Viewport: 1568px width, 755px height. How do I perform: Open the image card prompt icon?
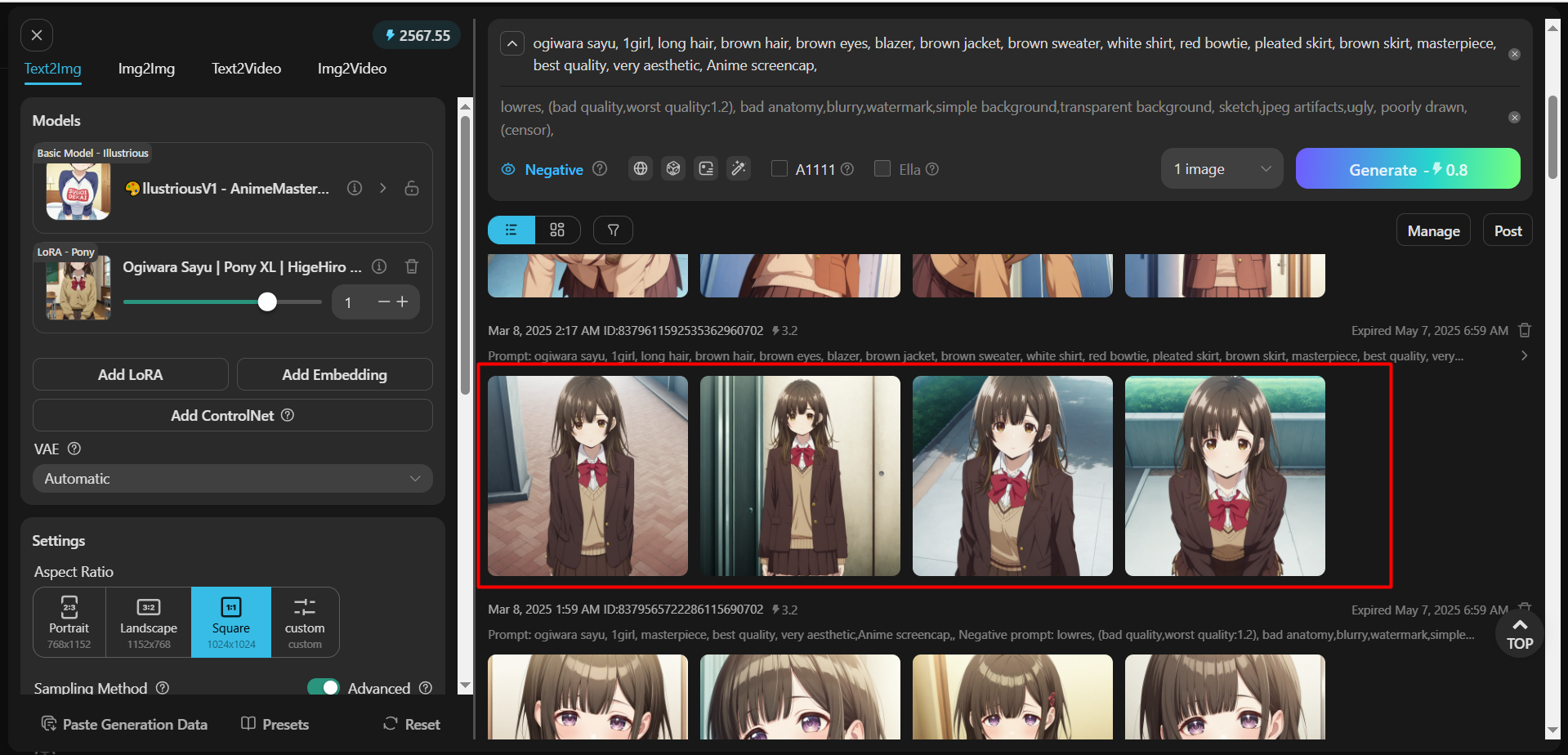(x=706, y=168)
